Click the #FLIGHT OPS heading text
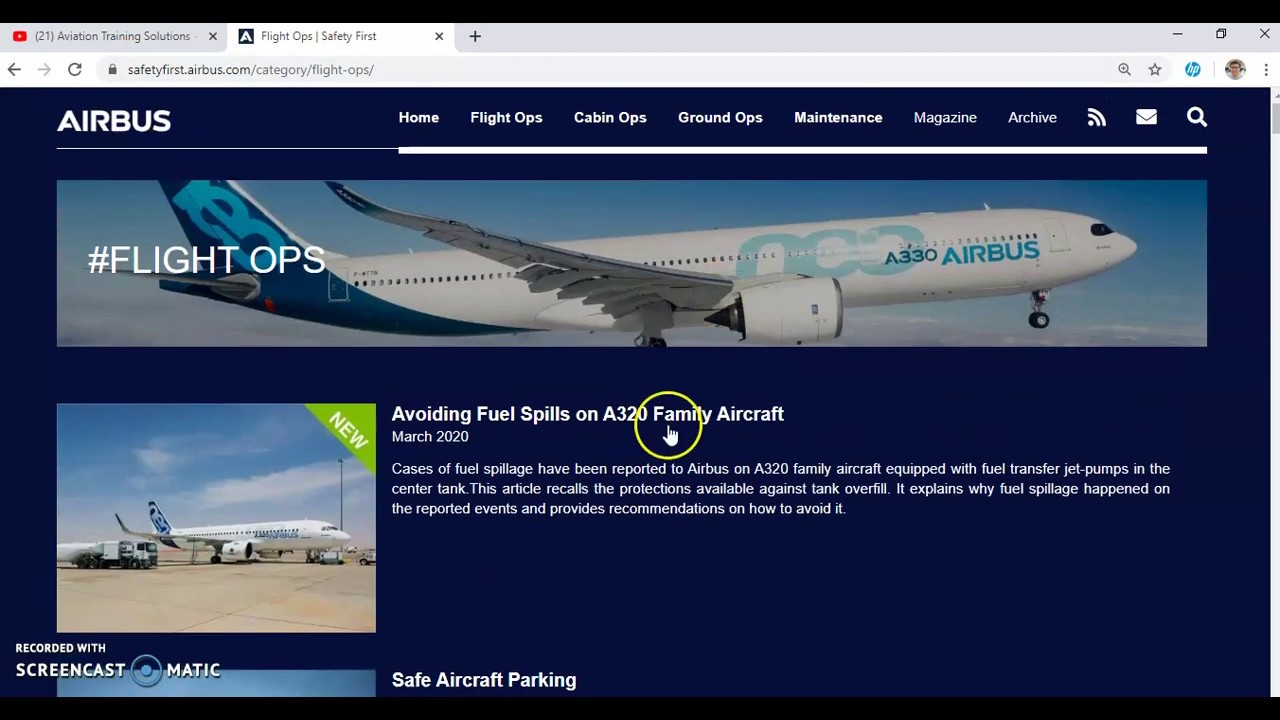 [206, 261]
